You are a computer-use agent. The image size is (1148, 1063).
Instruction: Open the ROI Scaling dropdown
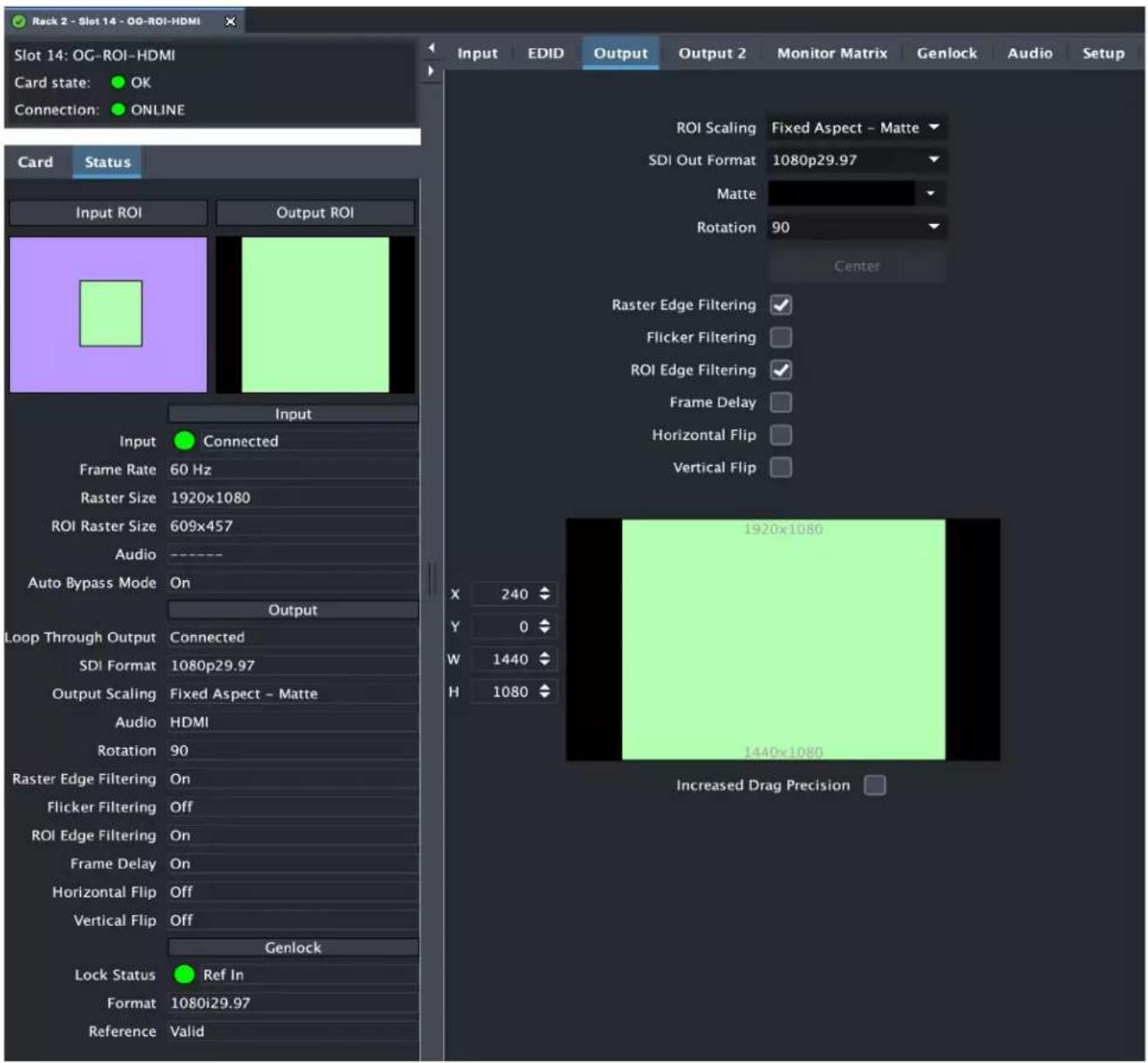tap(856, 127)
